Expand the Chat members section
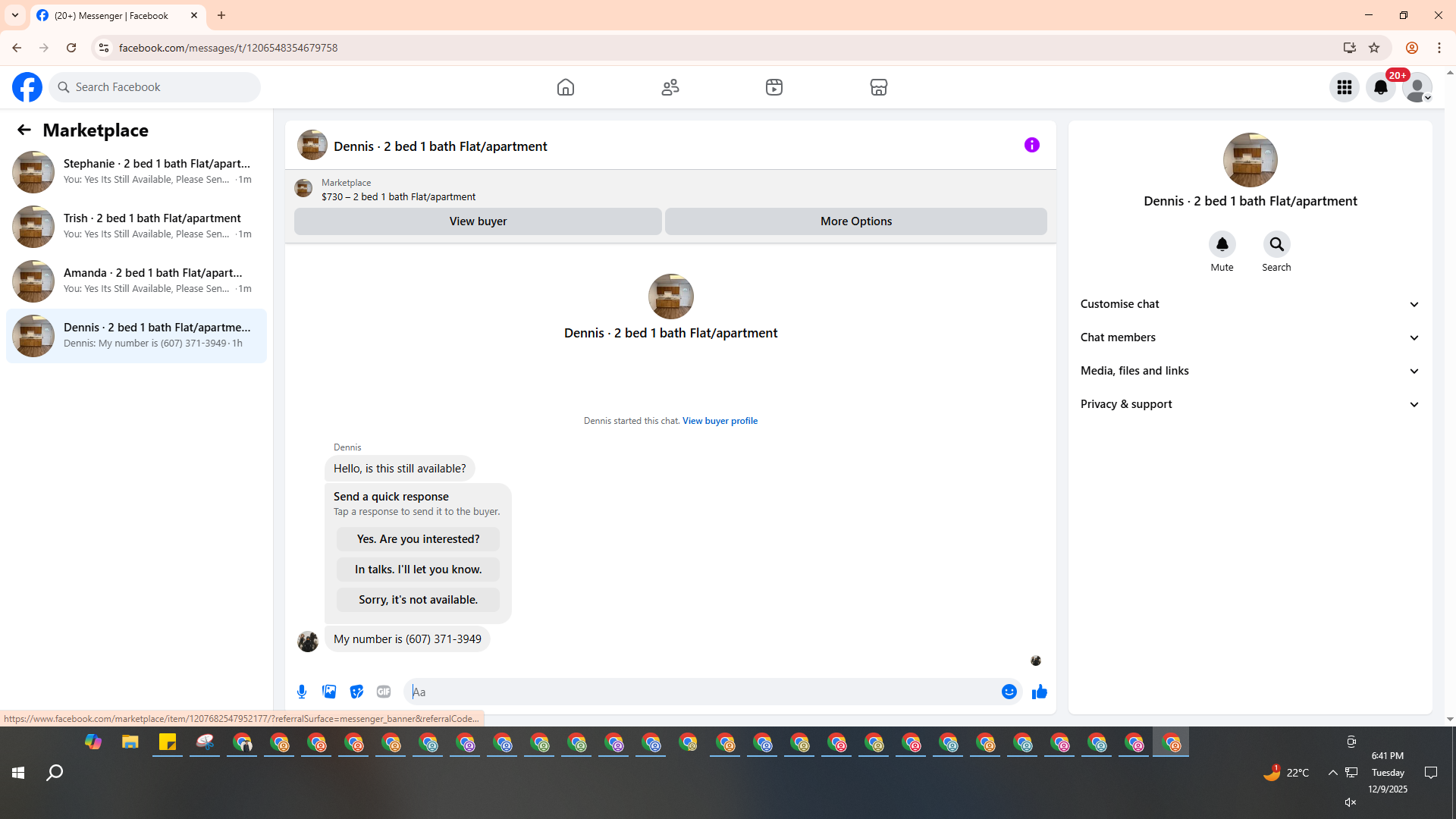This screenshot has width=1456, height=819. coord(1250,337)
